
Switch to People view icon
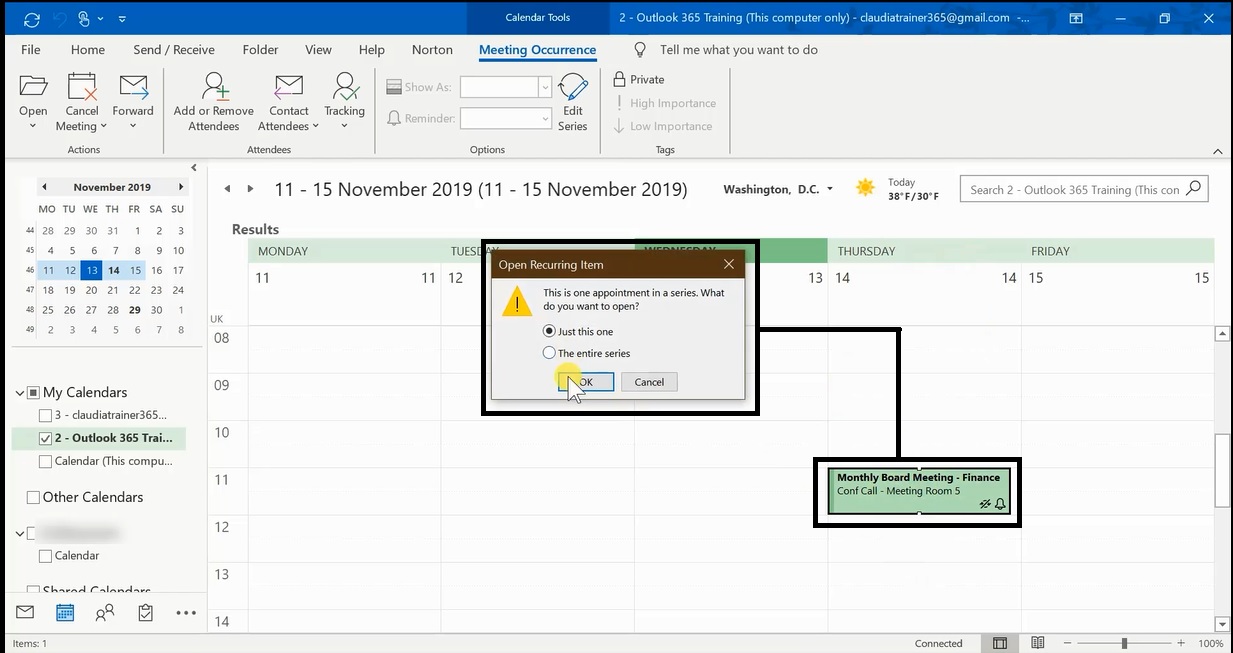[x=105, y=613]
